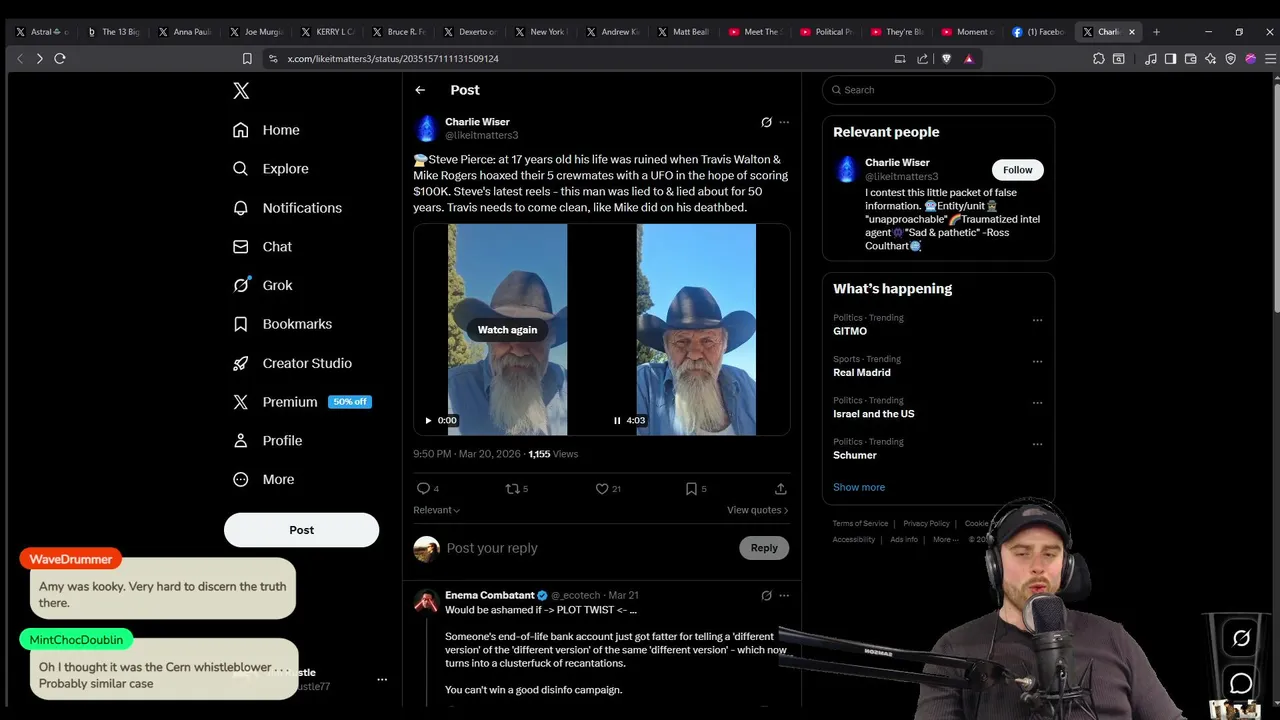This screenshot has width=1280, height=720.
Task: Open Israel and the US trending topic
Action: coord(873,414)
